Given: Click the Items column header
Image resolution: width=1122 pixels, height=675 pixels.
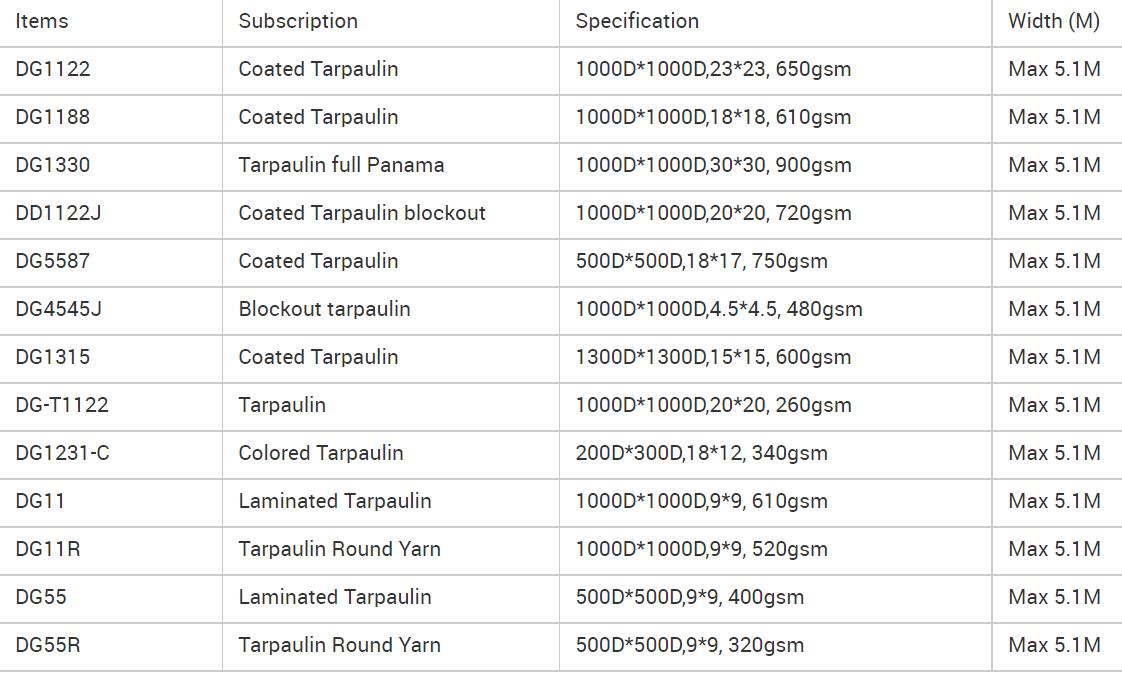Looking at the screenshot, I should pos(42,21).
